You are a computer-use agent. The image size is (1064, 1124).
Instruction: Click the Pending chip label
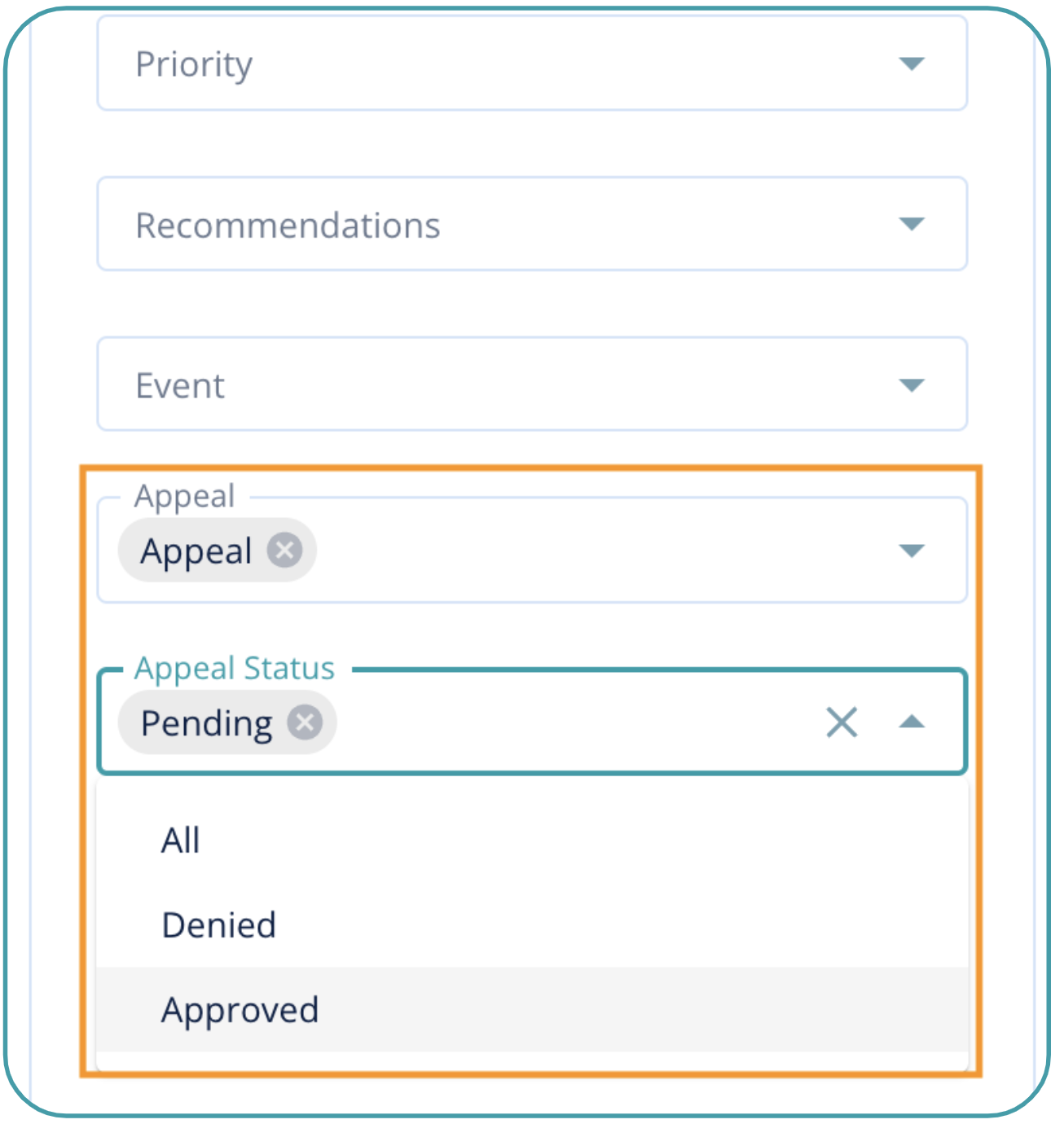pyautogui.click(x=207, y=723)
